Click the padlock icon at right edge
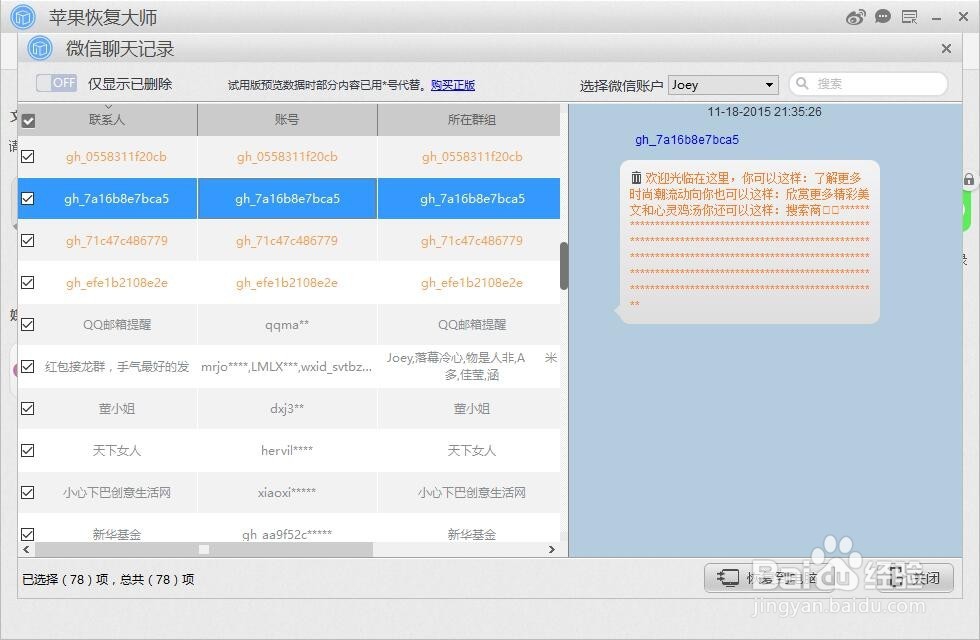This screenshot has height=640, width=980. [969, 180]
